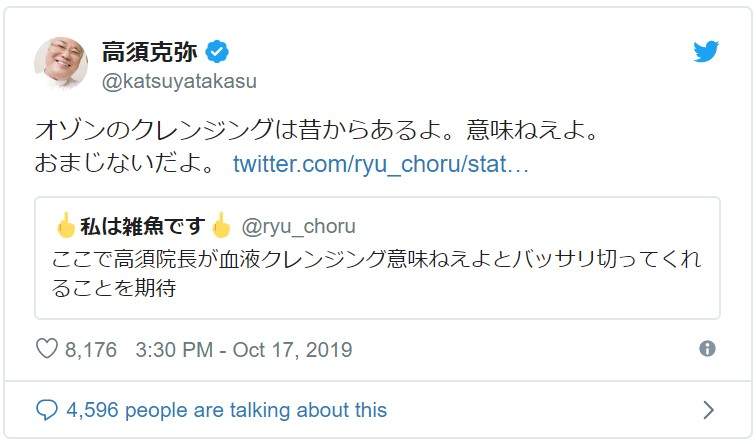Click the emoji before 私は雑魚です
This screenshot has height=444, width=756.
click(x=65, y=226)
